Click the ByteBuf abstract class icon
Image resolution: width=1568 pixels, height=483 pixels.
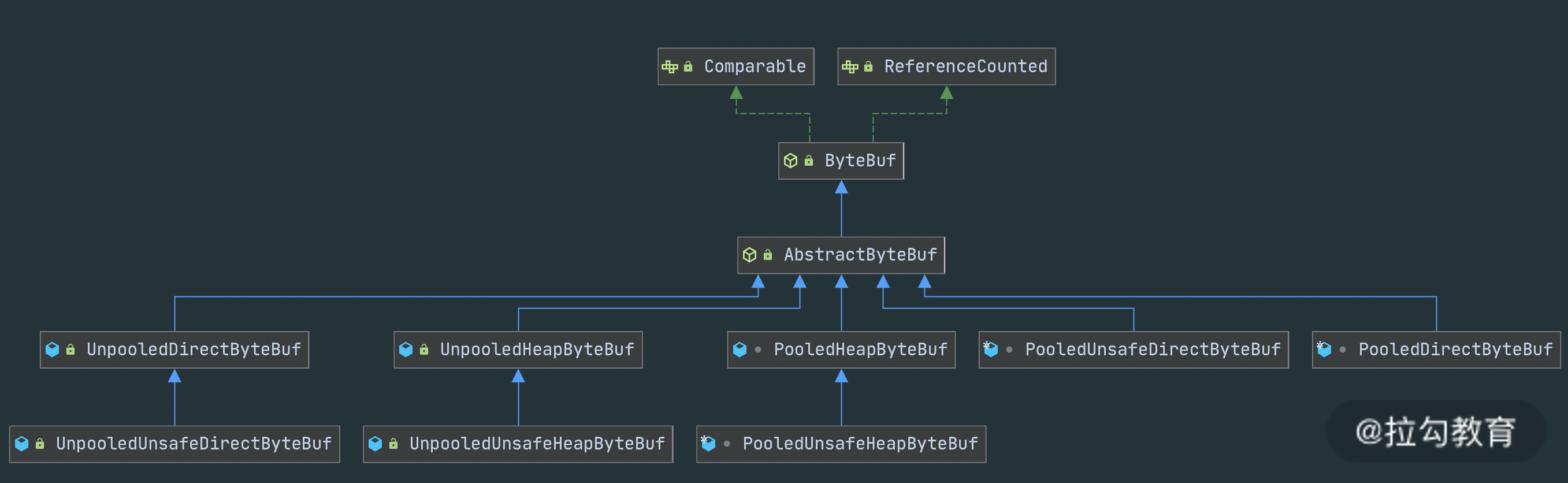(790, 161)
